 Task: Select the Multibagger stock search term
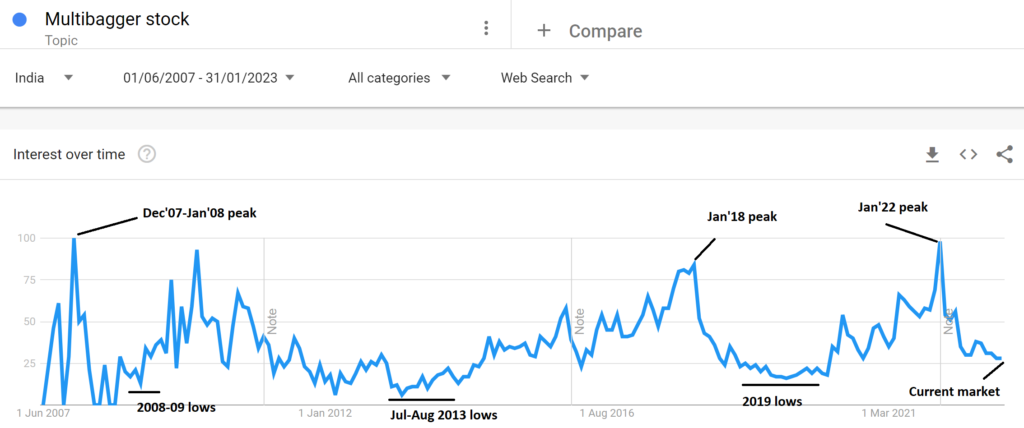(x=117, y=20)
